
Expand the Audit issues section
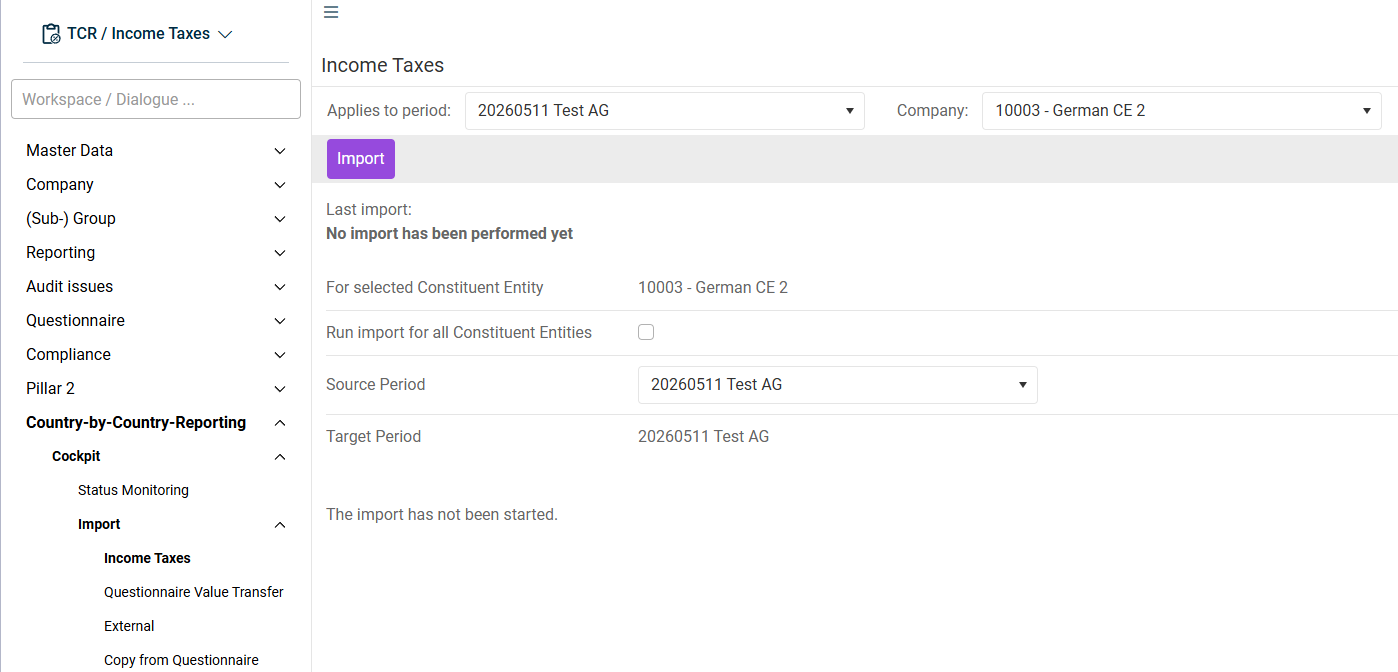coord(156,287)
